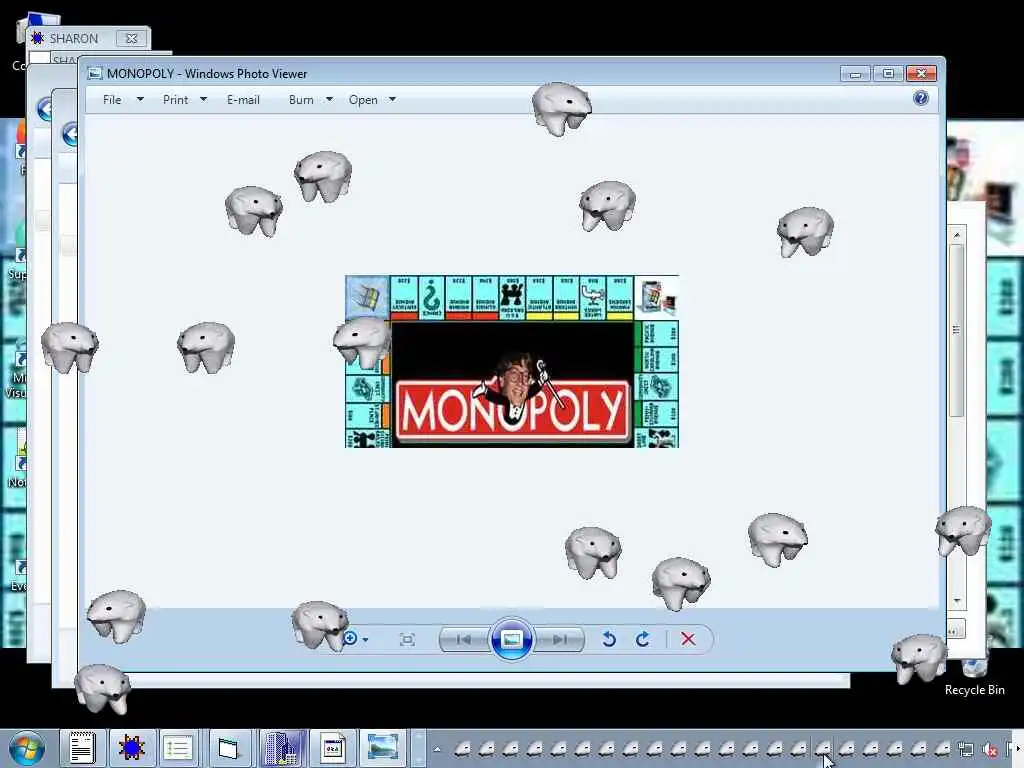Open the File menu in Photo Viewer
Viewport: 1024px width, 768px height.
pos(123,100)
